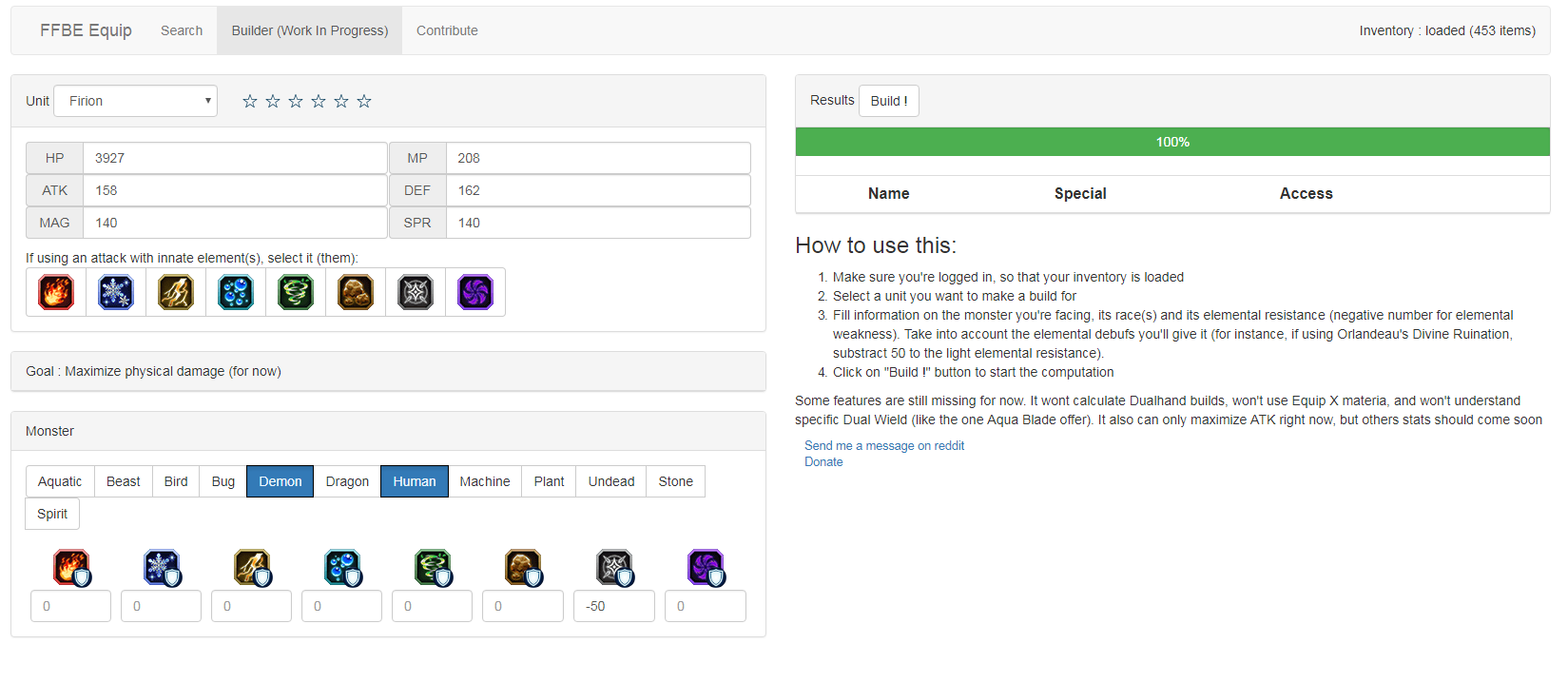
Task: Click the DEF value field
Action: click(598, 190)
